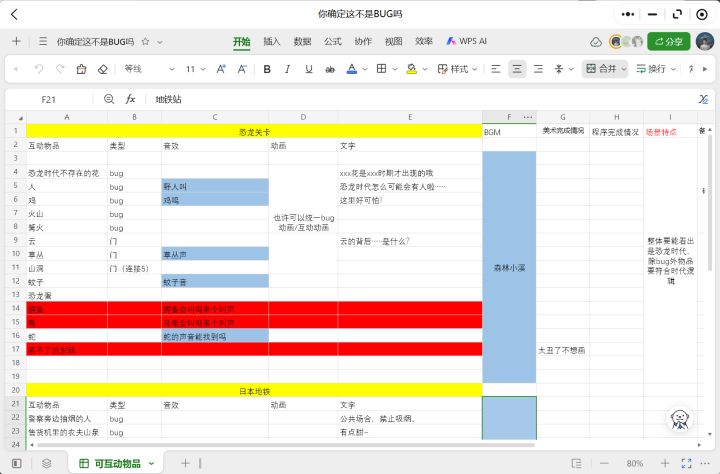Open the 效率 tab

click(x=423, y=41)
